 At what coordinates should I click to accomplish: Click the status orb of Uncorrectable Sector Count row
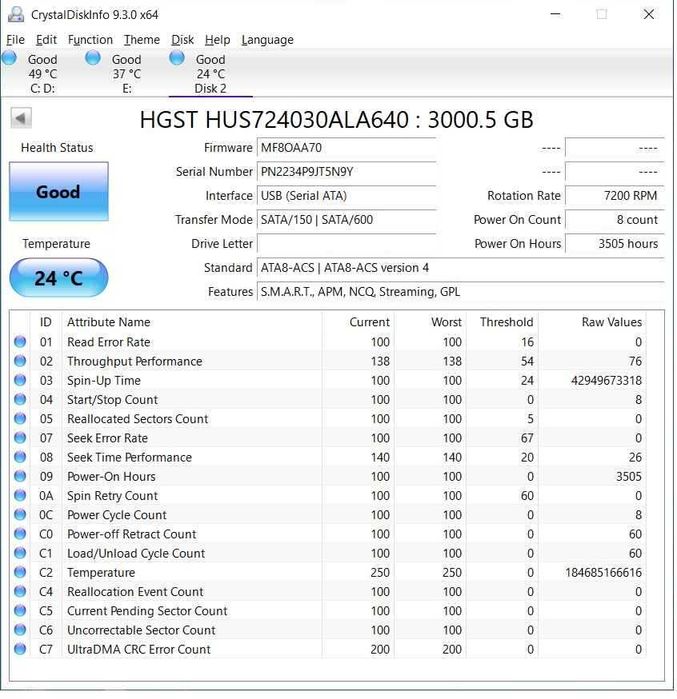(20, 629)
